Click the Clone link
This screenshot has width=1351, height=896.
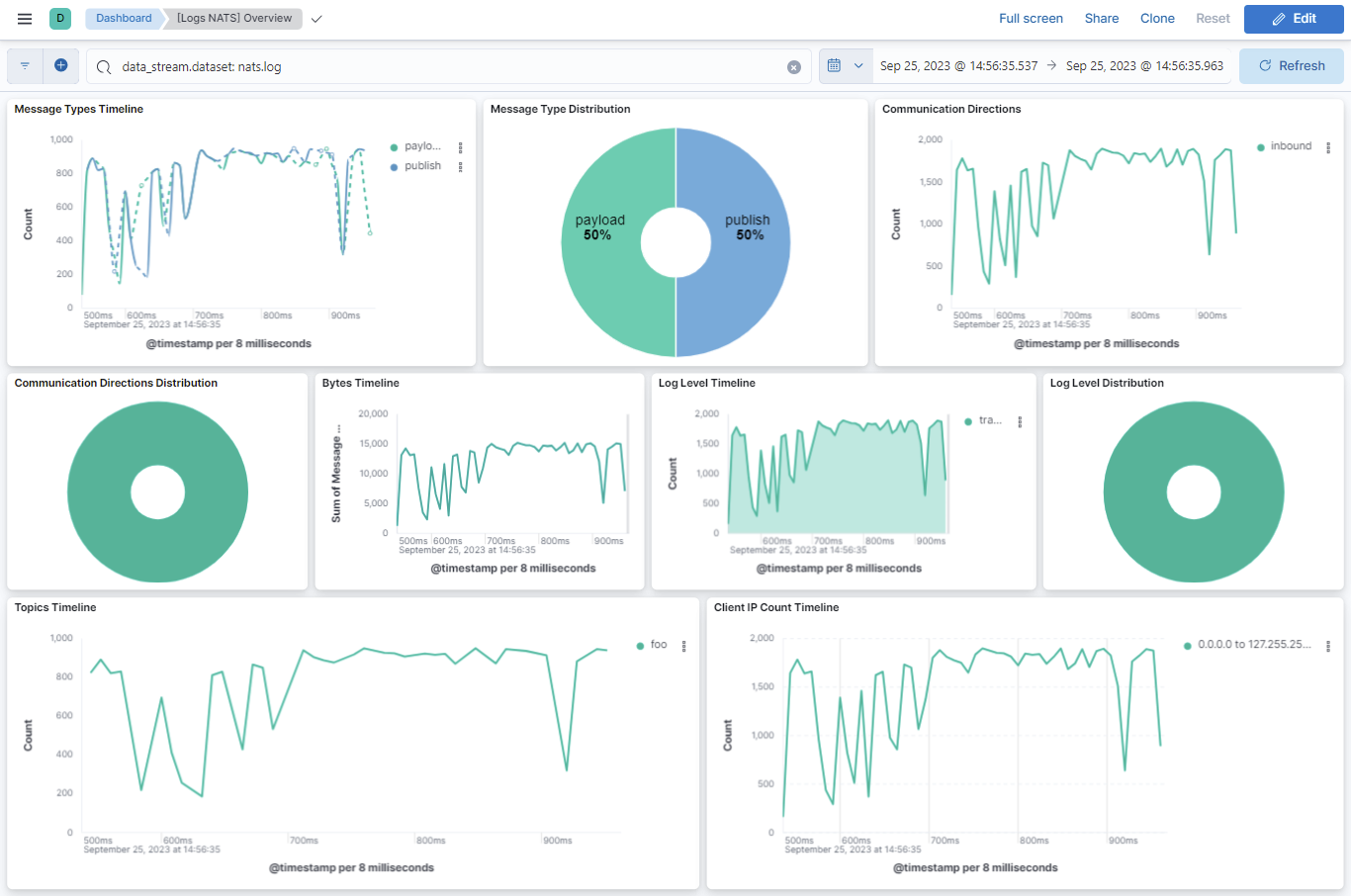point(1157,18)
